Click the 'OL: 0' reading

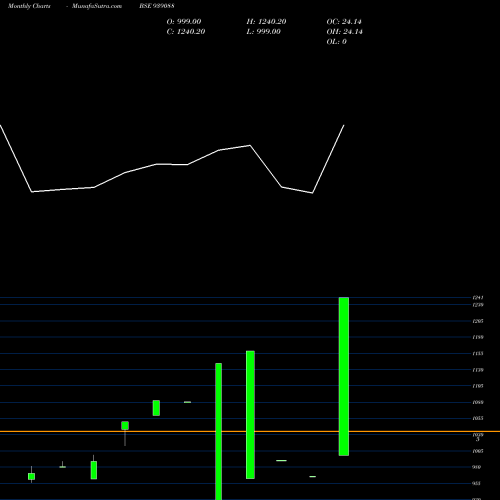click(x=337, y=41)
